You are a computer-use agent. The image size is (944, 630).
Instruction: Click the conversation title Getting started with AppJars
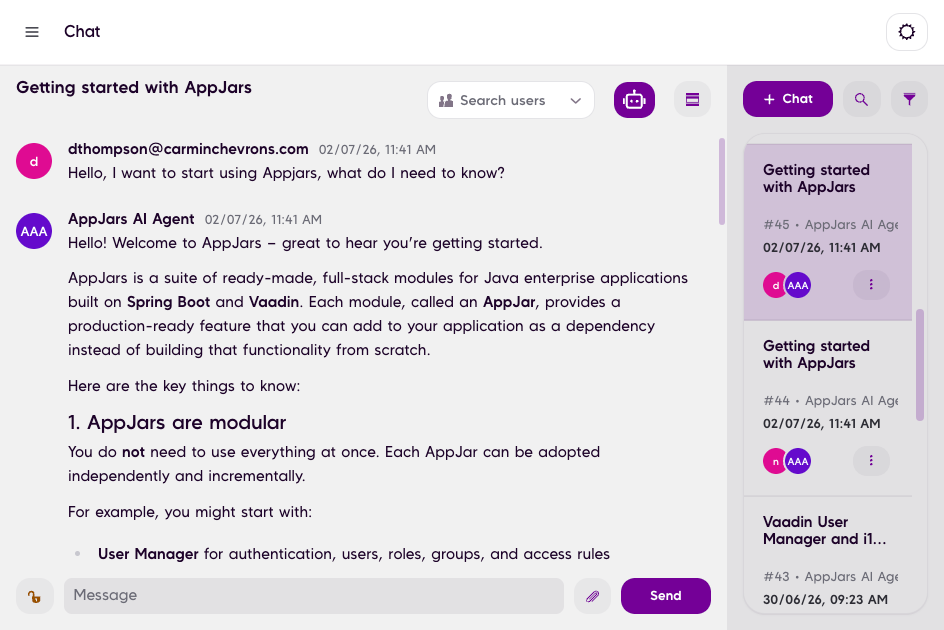pos(134,87)
